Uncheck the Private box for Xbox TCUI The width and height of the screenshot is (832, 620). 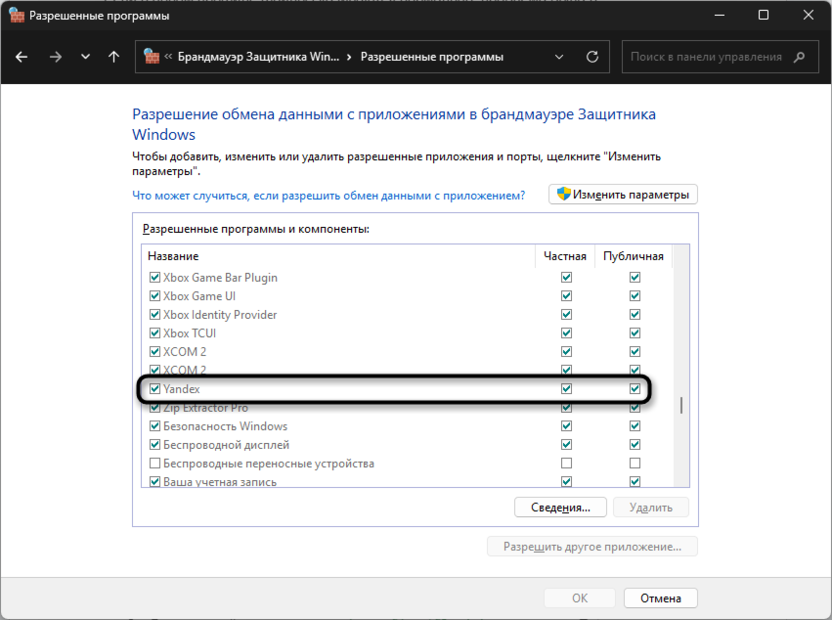click(567, 333)
